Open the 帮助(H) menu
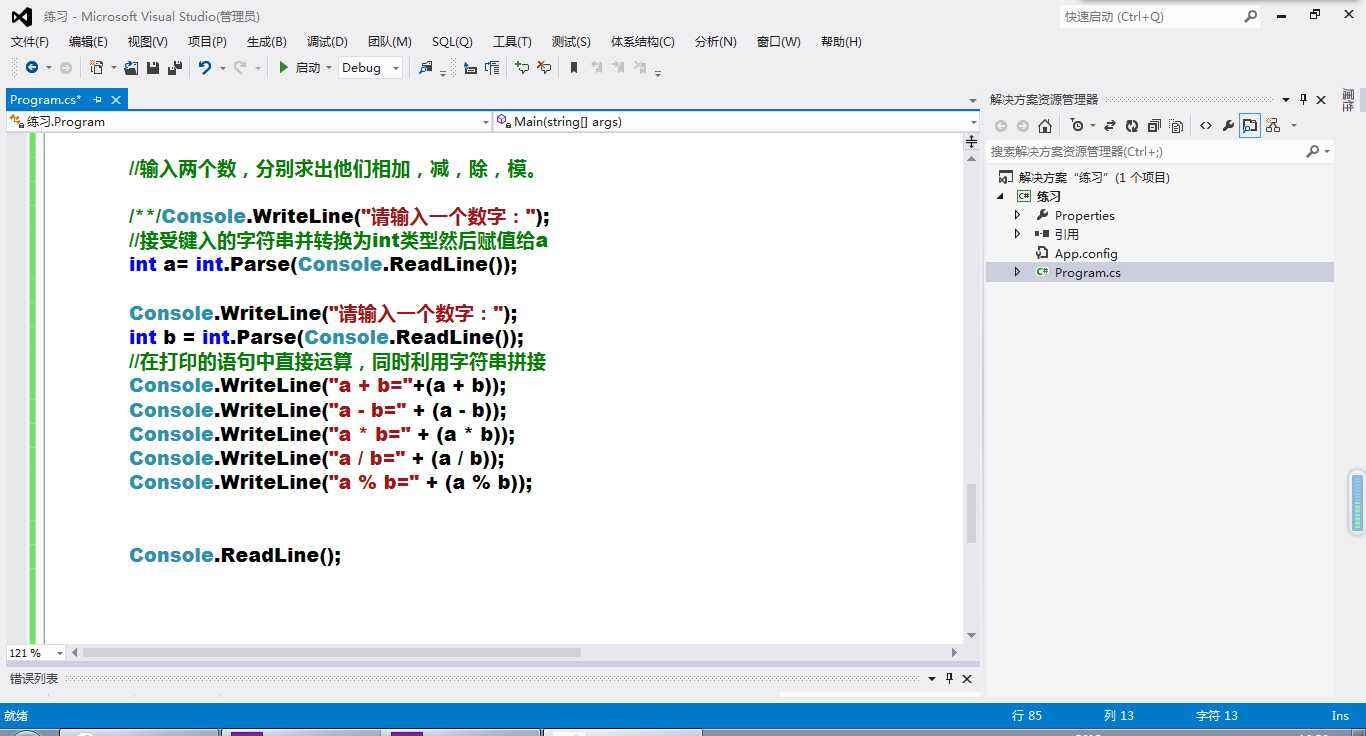The width and height of the screenshot is (1366, 736). (x=841, y=41)
